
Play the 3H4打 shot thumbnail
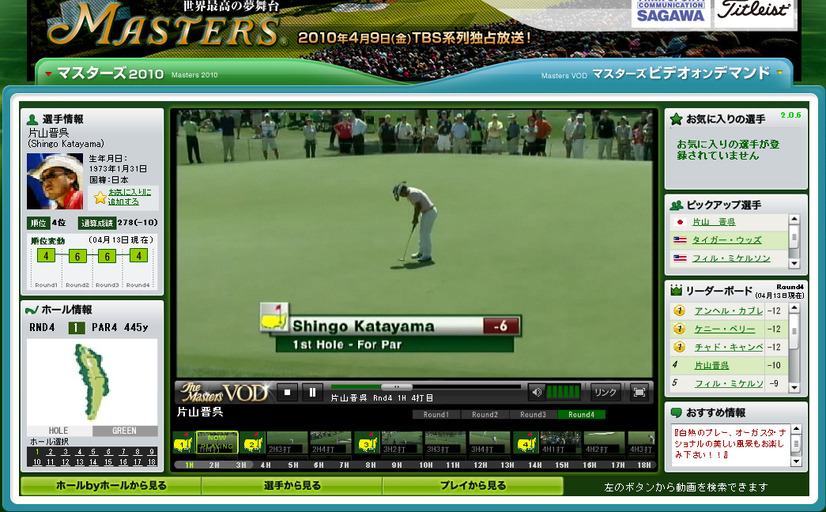489,442
